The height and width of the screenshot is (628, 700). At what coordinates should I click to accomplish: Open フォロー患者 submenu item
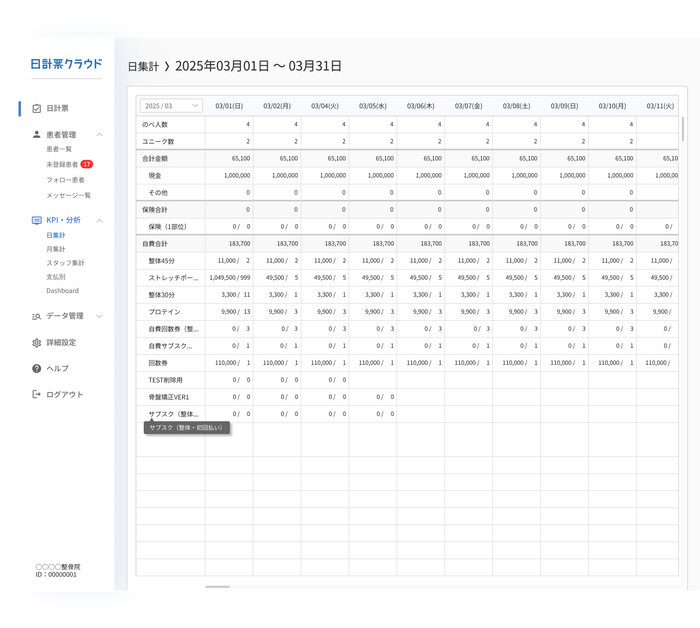(65, 180)
